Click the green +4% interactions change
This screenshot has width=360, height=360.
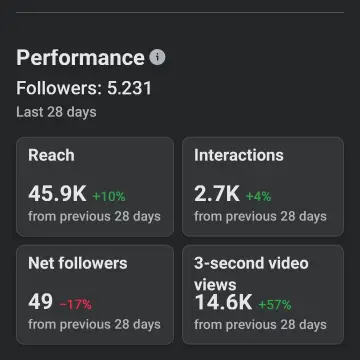click(x=258, y=197)
